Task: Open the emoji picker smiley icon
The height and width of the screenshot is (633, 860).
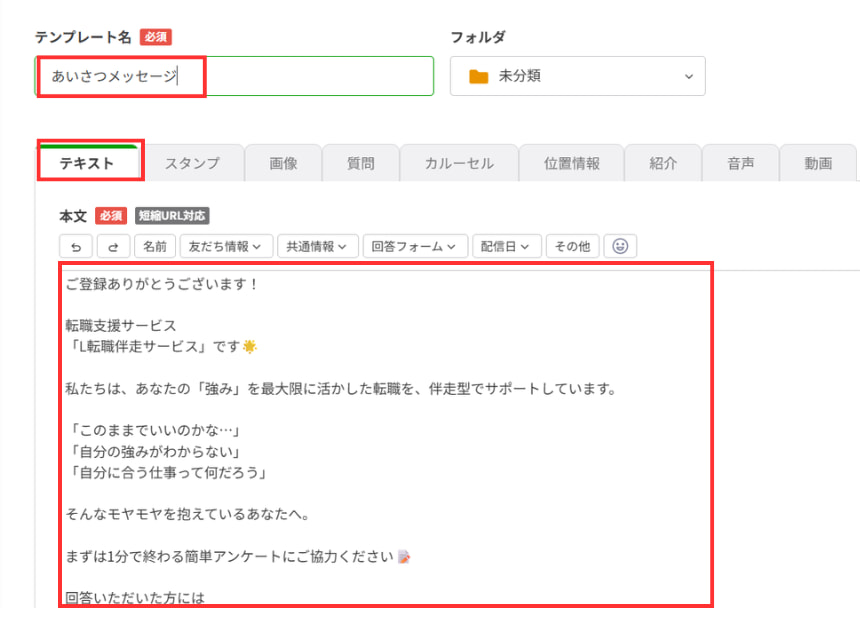Action: coord(620,246)
